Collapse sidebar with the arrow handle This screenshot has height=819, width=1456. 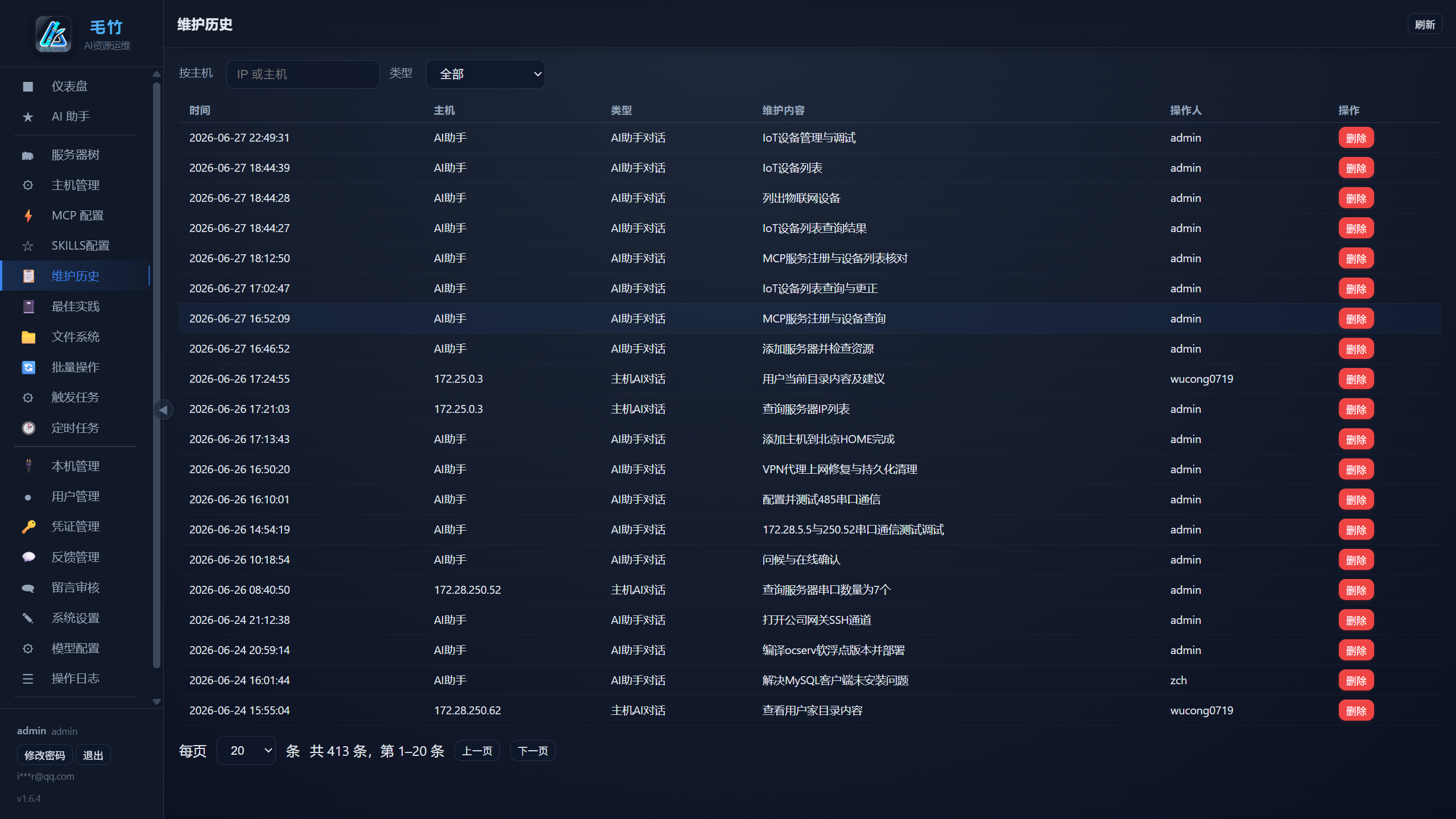(163, 409)
